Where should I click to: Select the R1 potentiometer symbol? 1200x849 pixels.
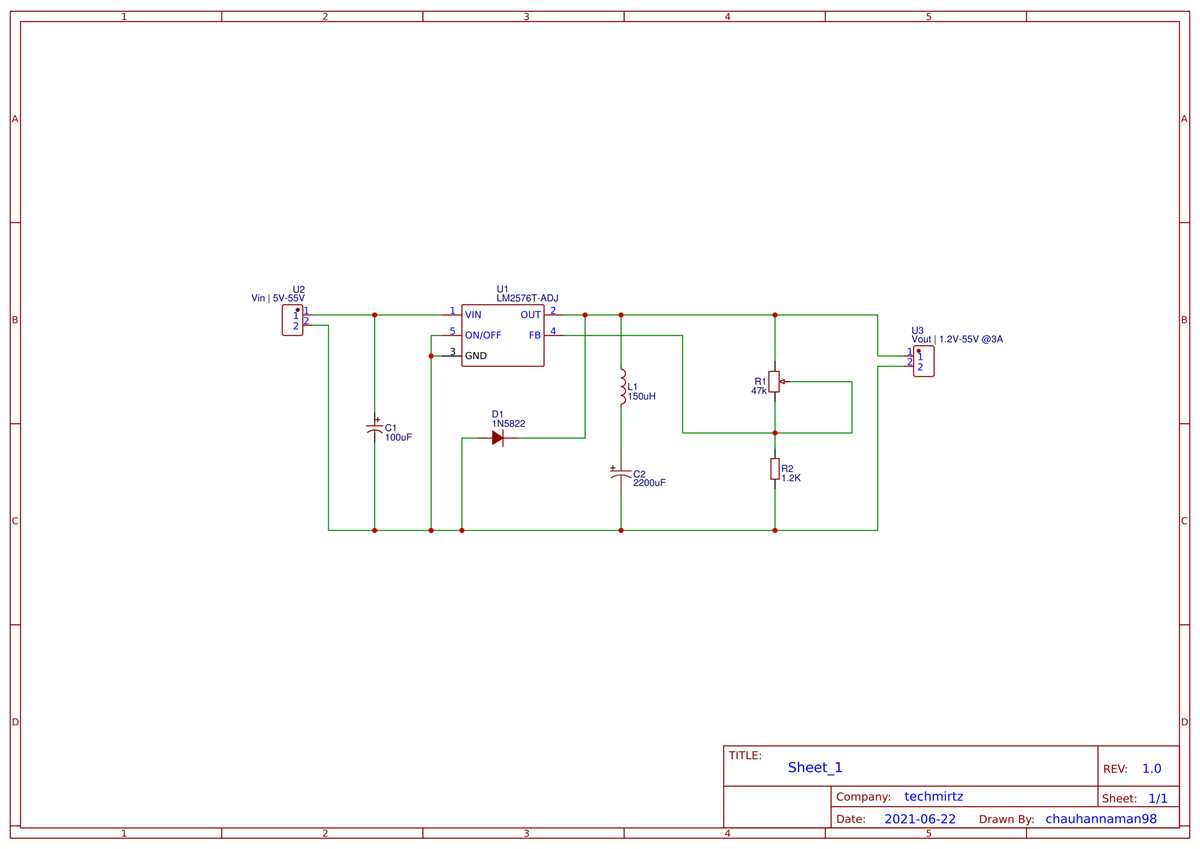click(775, 382)
